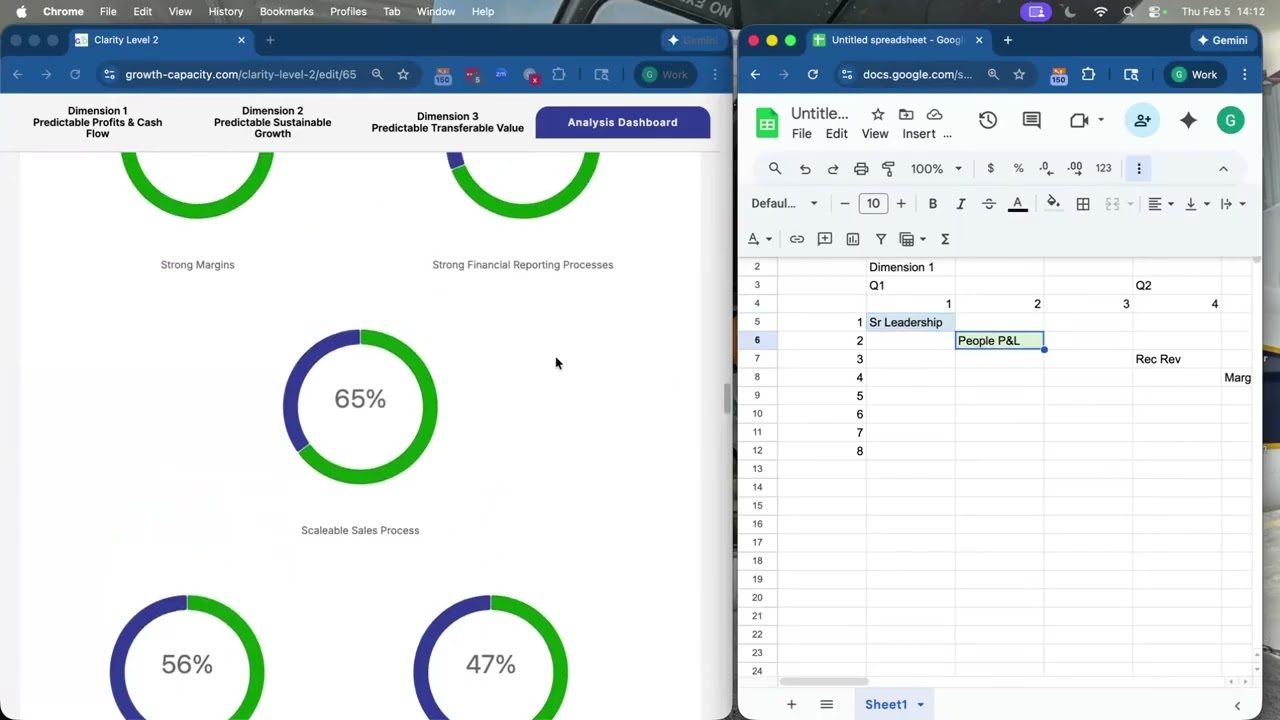The width and height of the screenshot is (1280, 720).
Task: Click the 65% Scaleable Sales Process donut chart
Action: pos(360,407)
